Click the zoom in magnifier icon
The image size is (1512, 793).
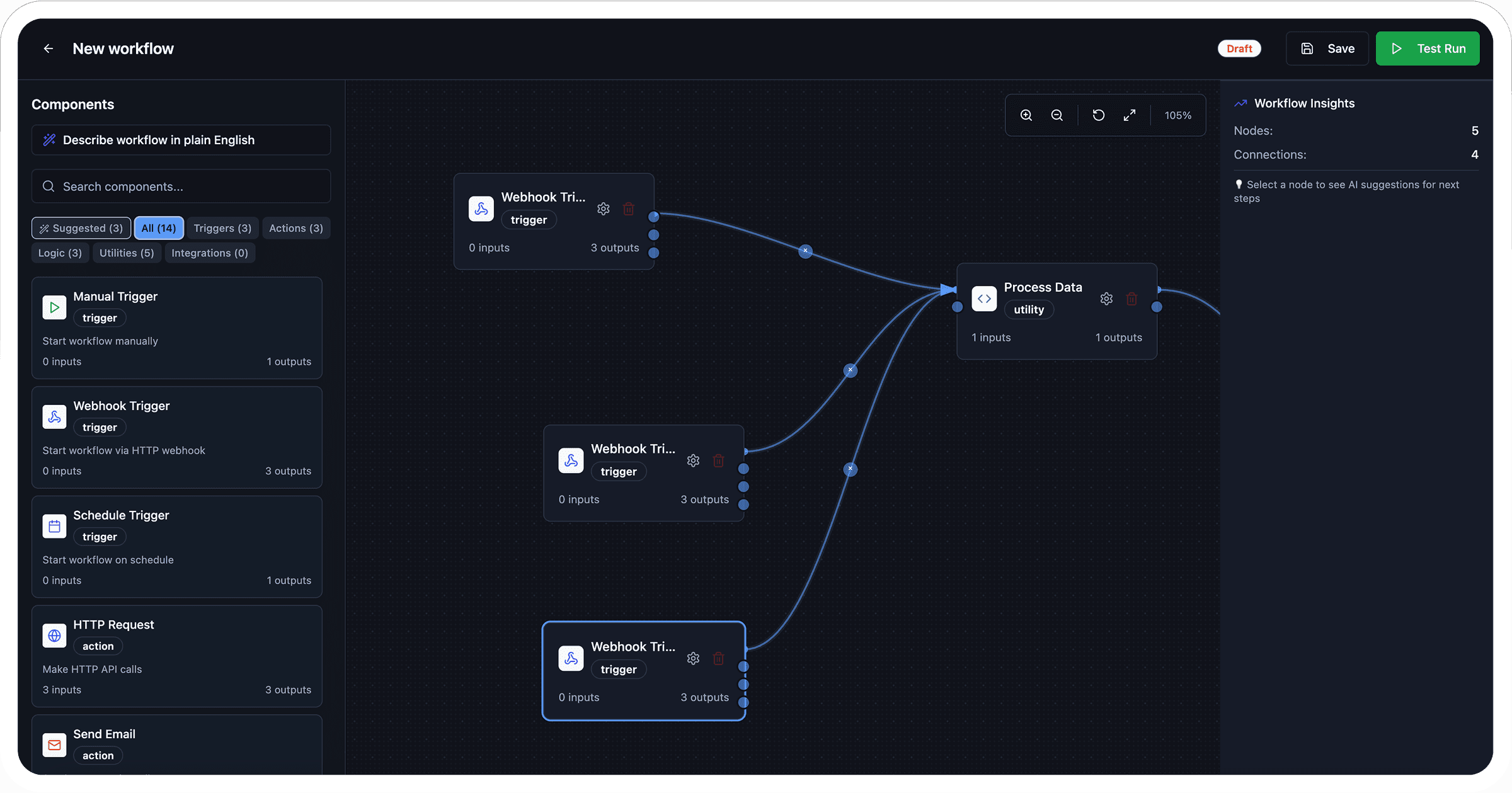(1026, 115)
